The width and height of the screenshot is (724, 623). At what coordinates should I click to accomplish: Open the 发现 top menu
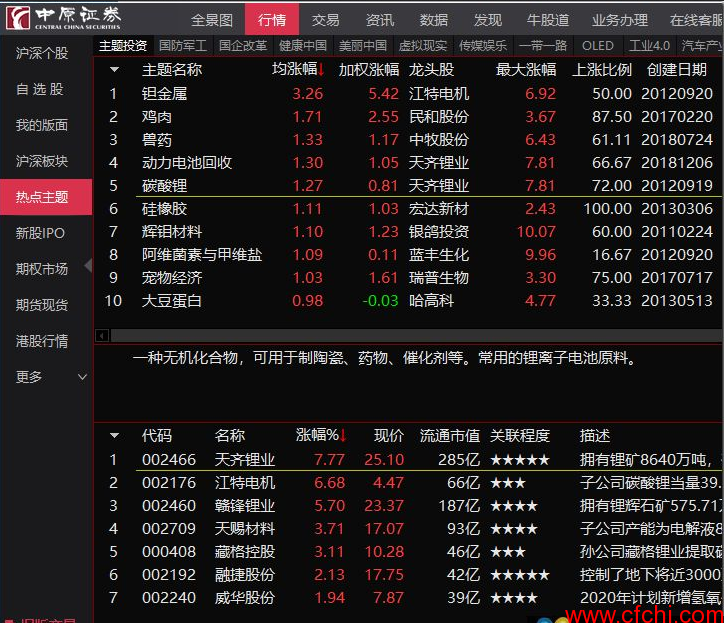pos(488,20)
